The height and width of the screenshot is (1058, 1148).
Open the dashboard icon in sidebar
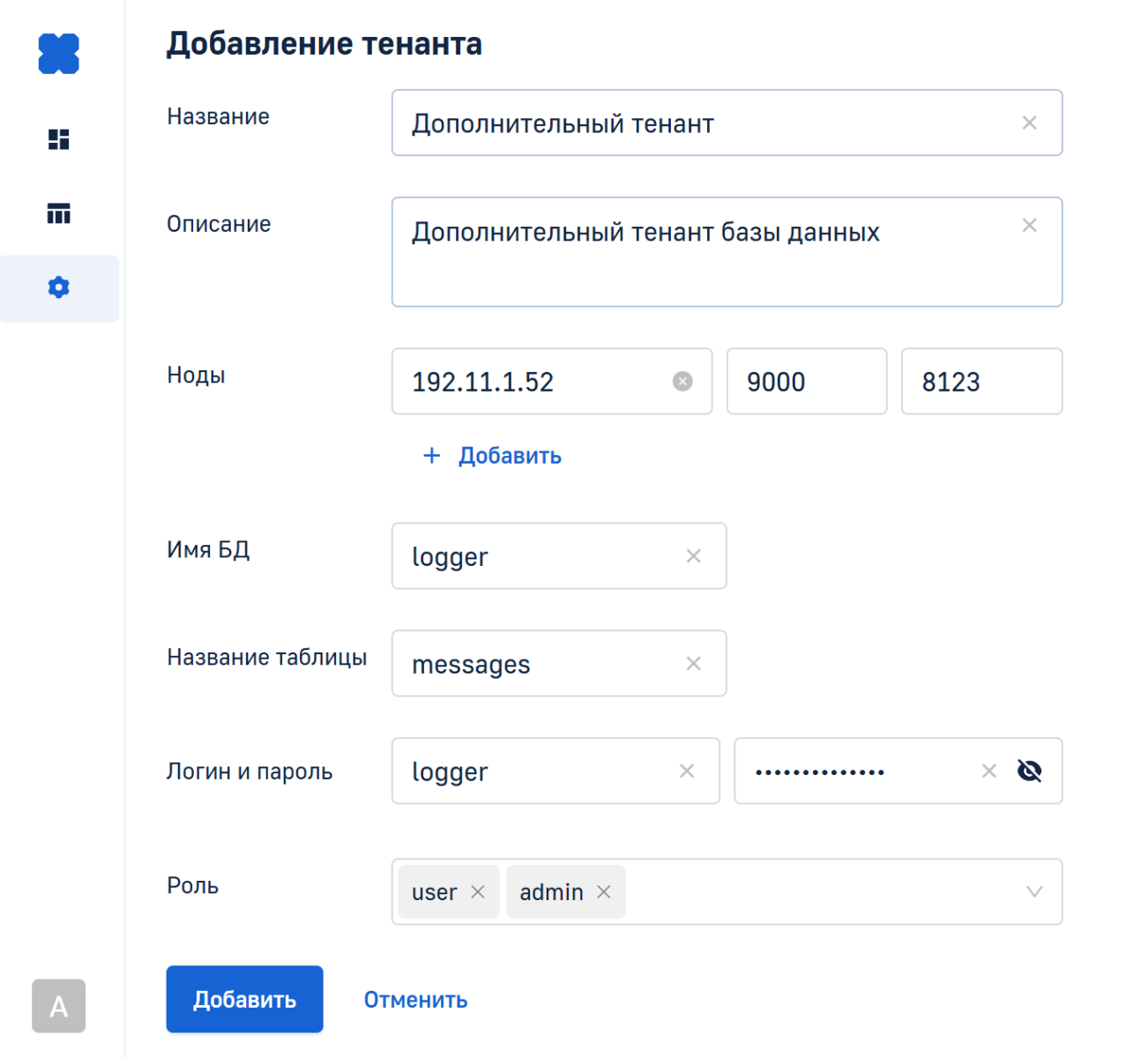tap(58, 139)
